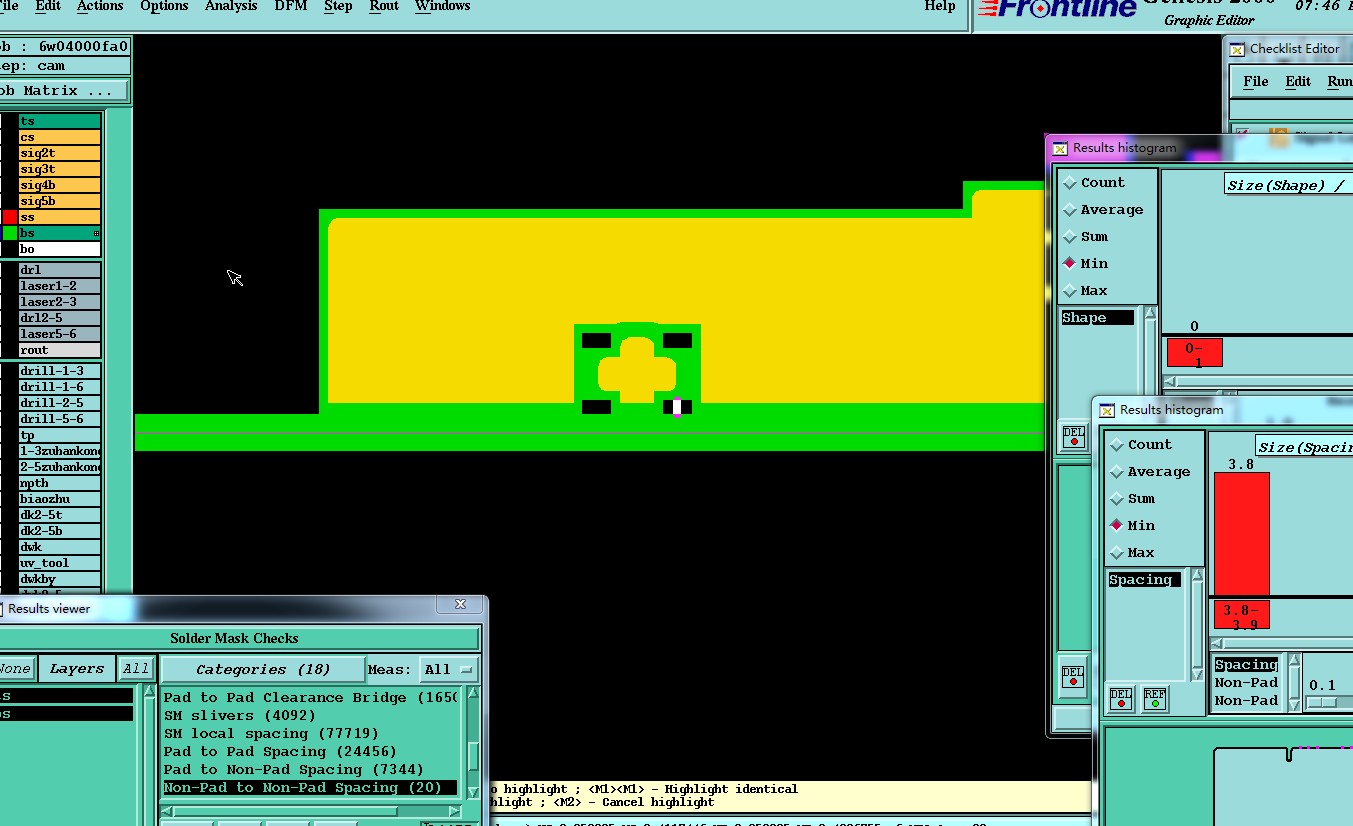The width and height of the screenshot is (1353, 826).
Task: Select Count in Spacing histogram window
Action: (x=1141, y=445)
